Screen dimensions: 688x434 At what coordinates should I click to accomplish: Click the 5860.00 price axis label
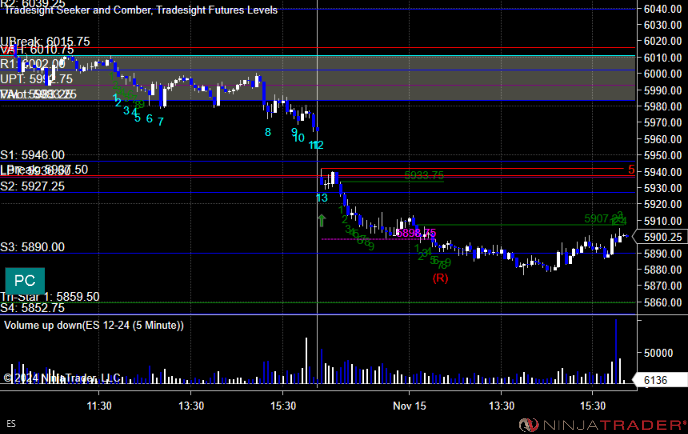663,302
